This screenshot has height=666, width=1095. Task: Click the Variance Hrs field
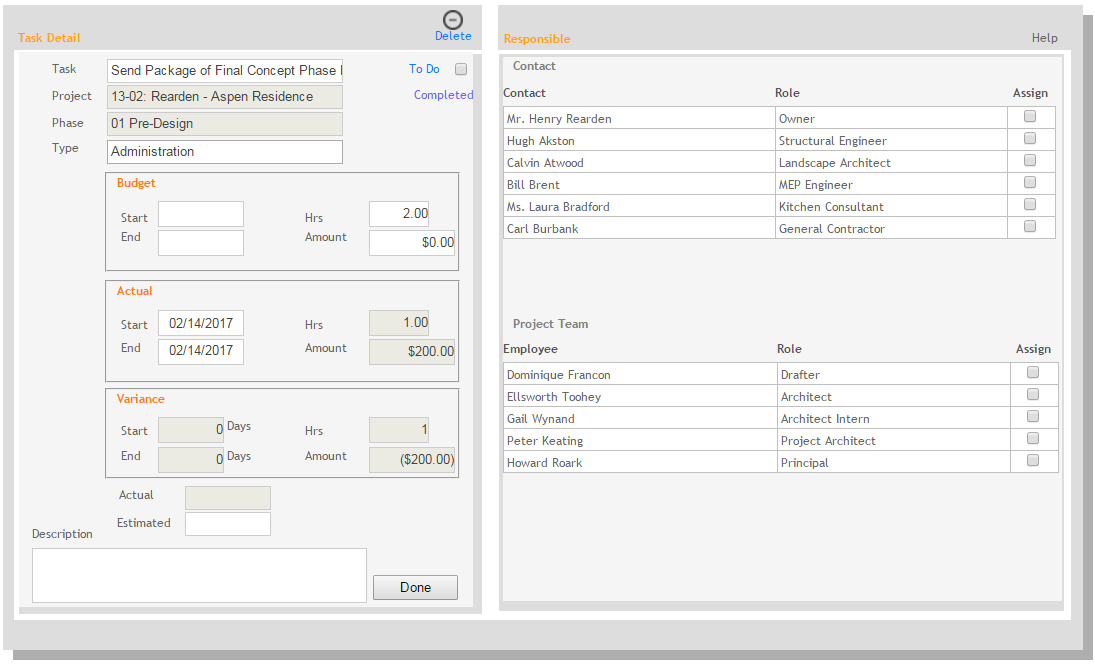[399, 430]
